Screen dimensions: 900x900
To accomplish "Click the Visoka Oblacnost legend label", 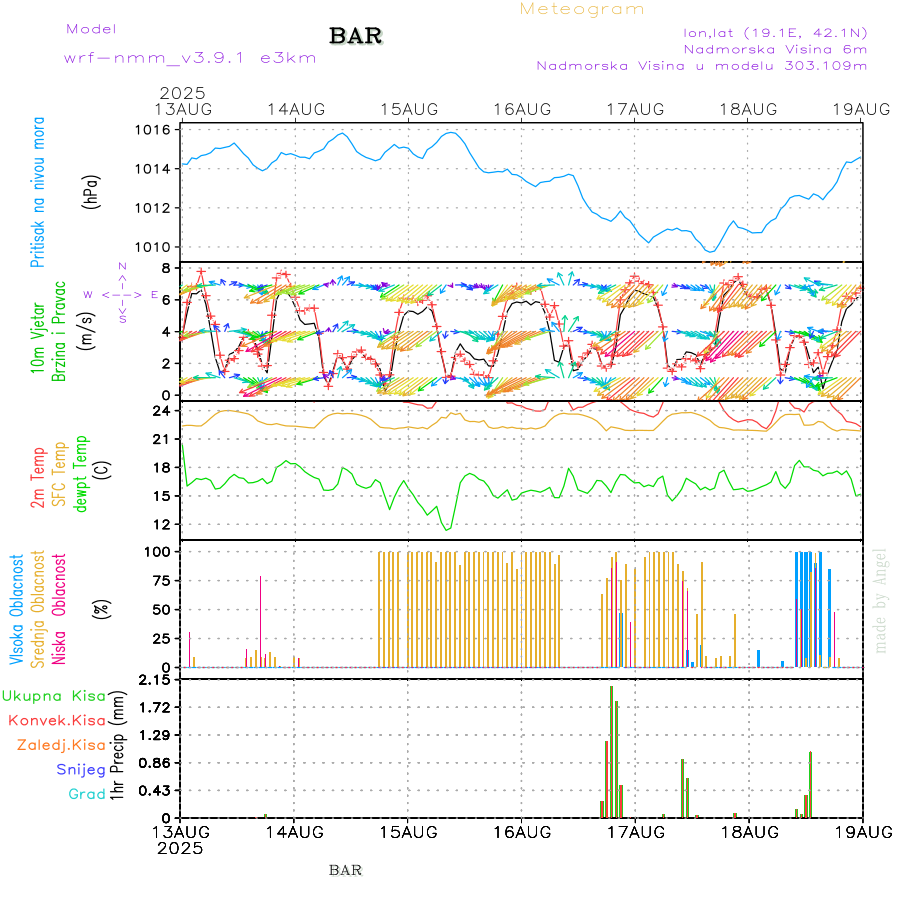I will pos(17,608).
